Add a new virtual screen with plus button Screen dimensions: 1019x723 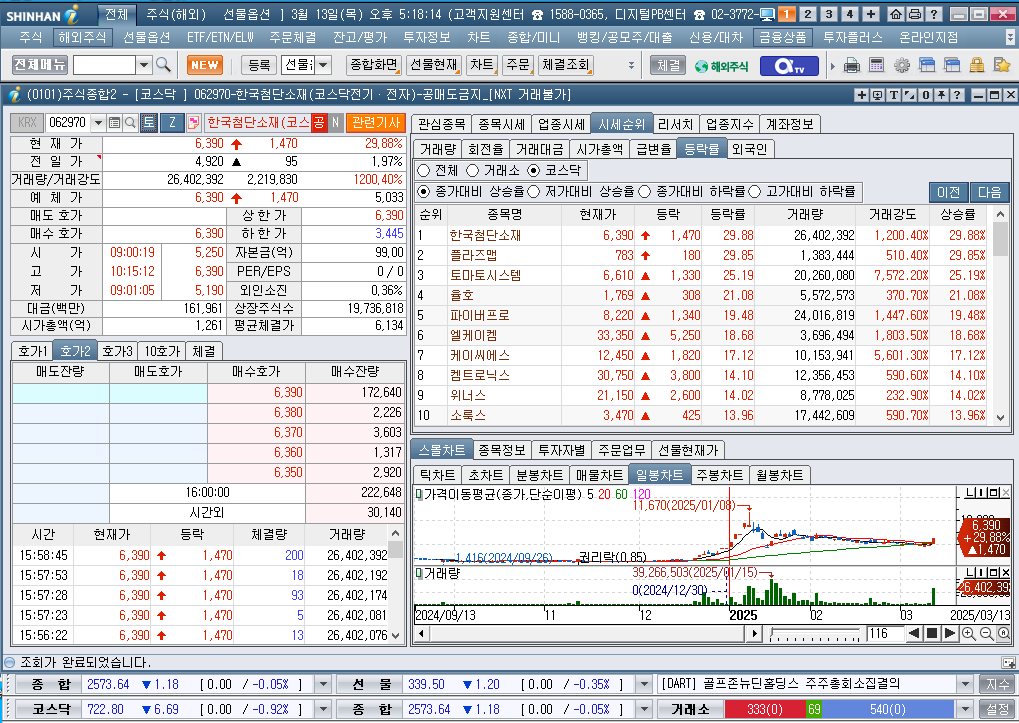tap(871, 14)
